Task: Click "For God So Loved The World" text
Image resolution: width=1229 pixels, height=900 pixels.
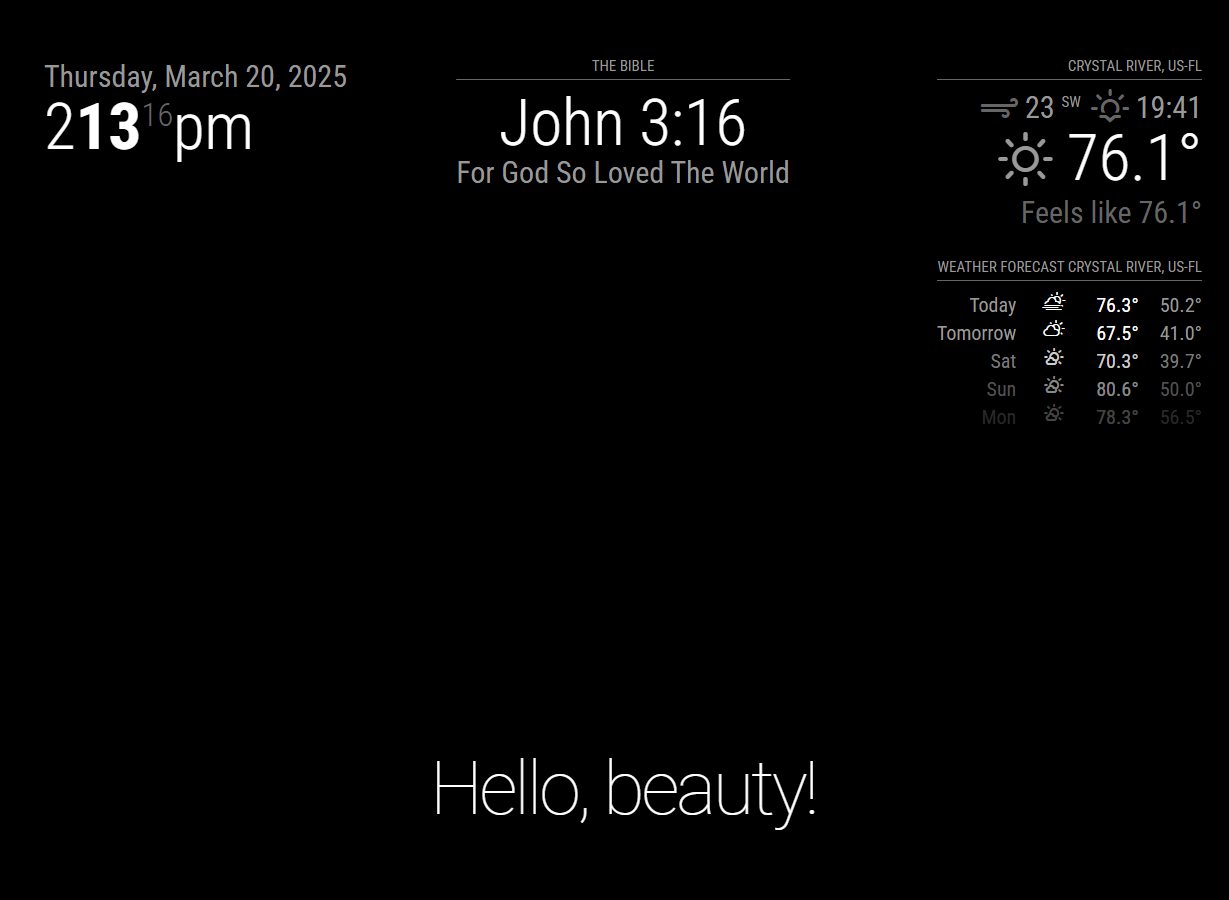Action: [x=622, y=173]
